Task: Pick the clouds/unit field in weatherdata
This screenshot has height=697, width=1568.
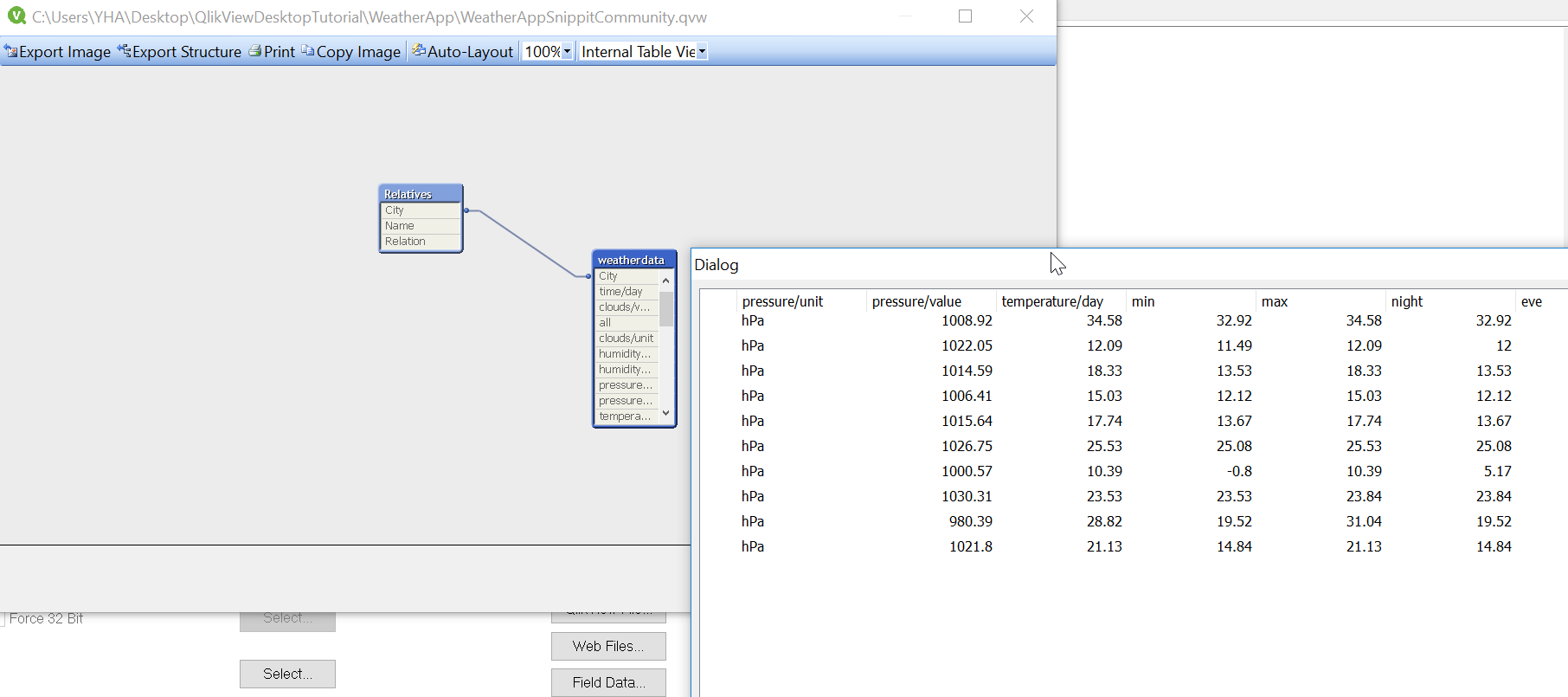Action: pyautogui.click(x=627, y=339)
